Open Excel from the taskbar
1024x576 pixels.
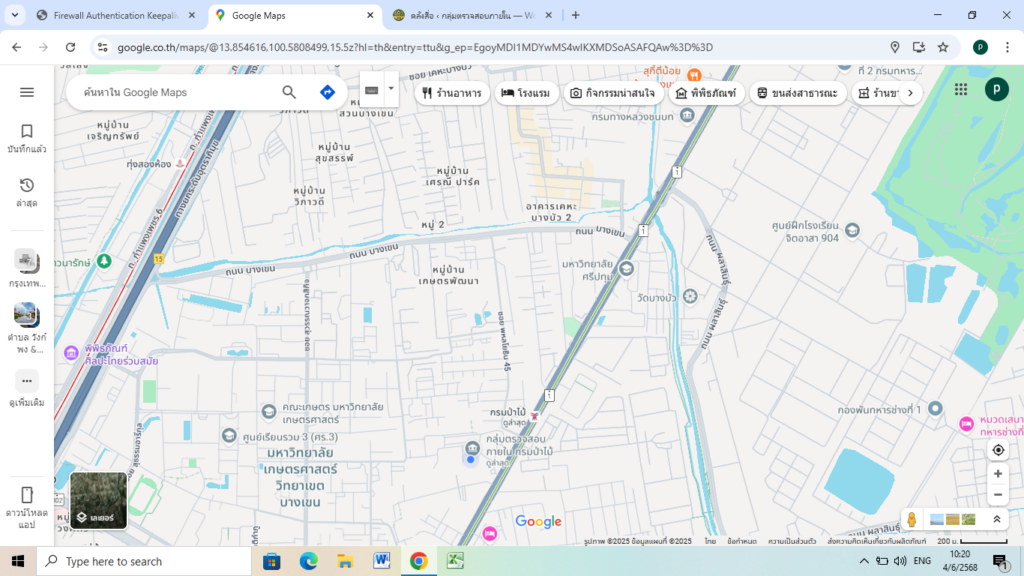(455, 561)
